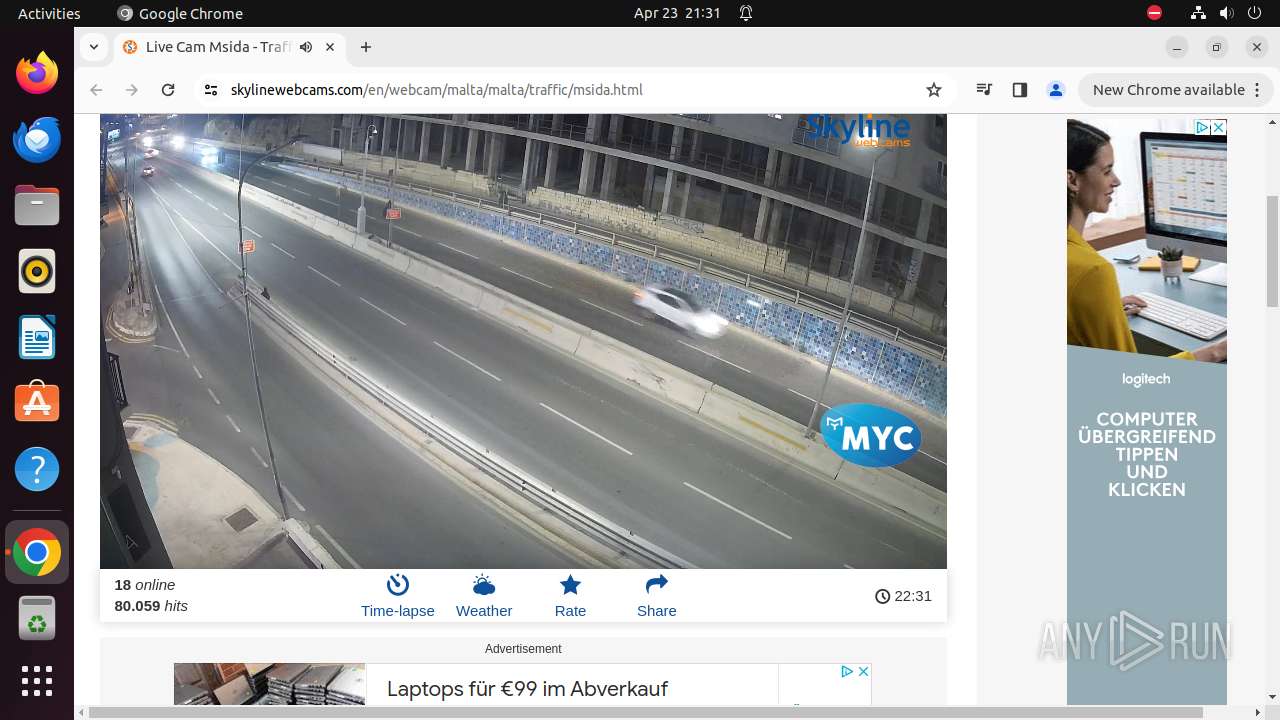Open a new Chrome tab
The image size is (1280, 720).
point(366,47)
